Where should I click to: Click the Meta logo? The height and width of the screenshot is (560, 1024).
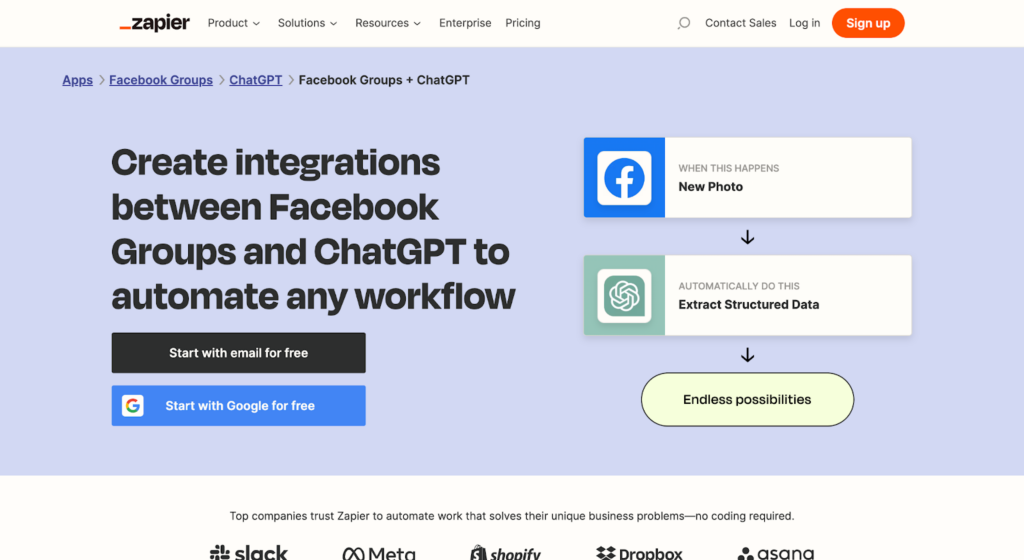(379, 553)
